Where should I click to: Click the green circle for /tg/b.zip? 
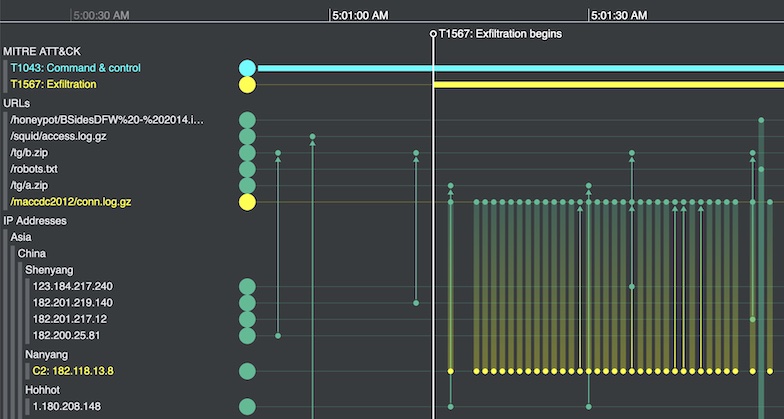point(247,153)
